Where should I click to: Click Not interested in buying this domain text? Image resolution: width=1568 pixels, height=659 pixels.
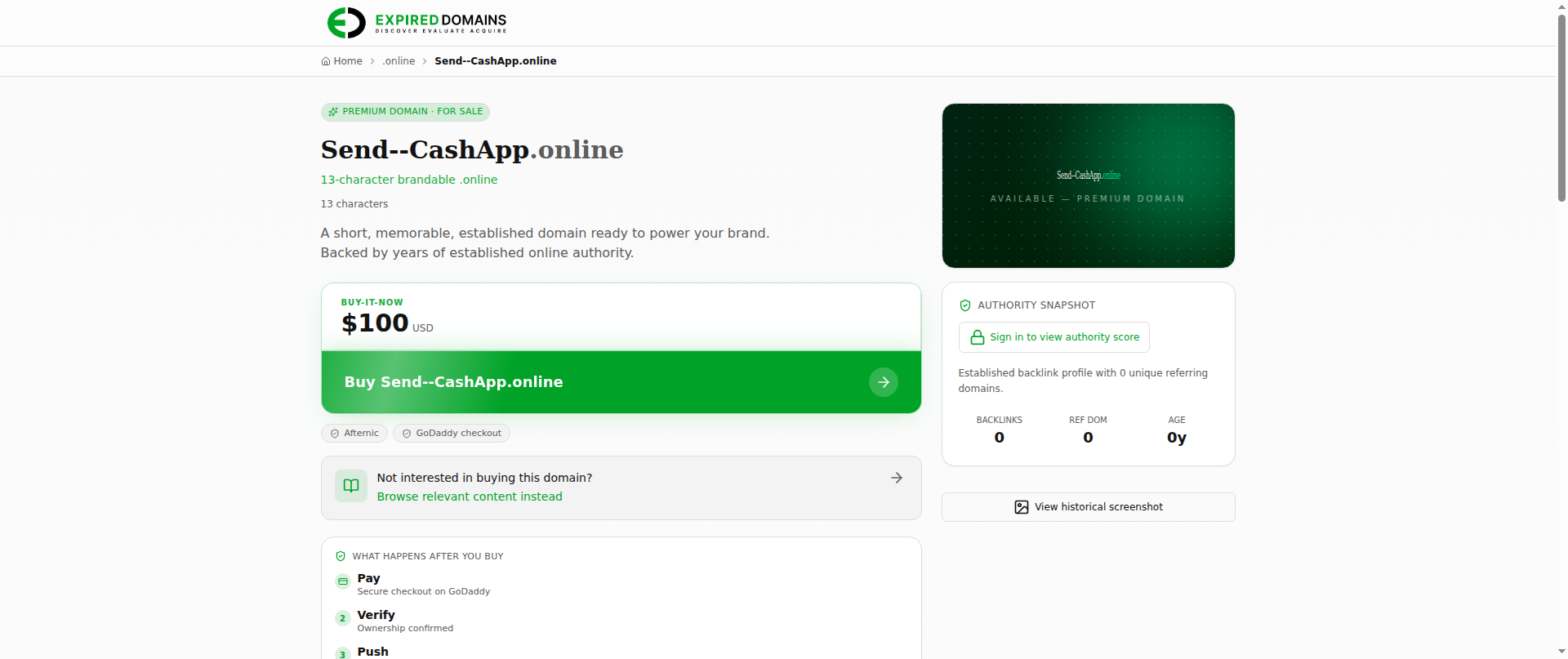484,478
